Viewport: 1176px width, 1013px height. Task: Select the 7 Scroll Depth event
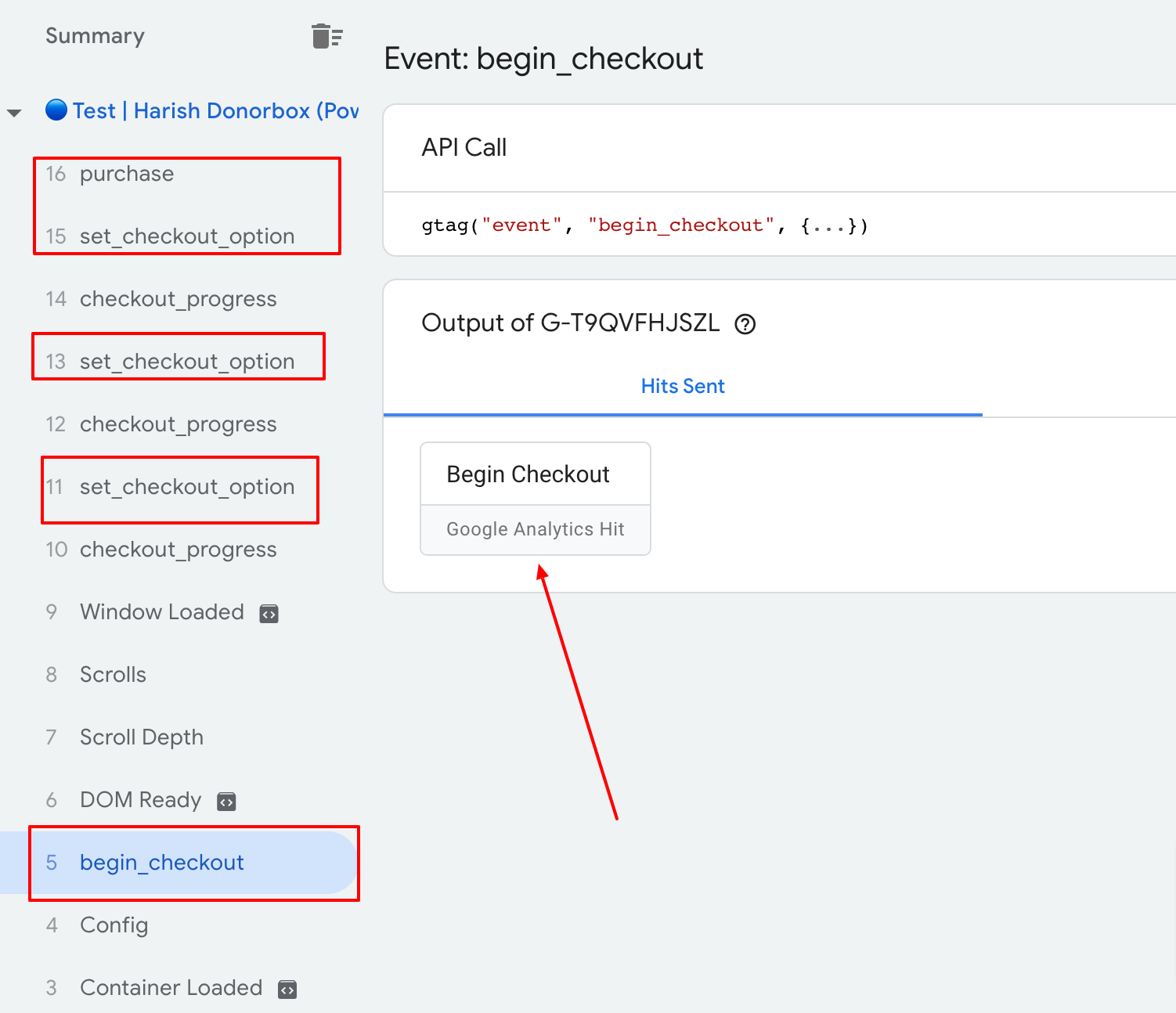(x=141, y=737)
